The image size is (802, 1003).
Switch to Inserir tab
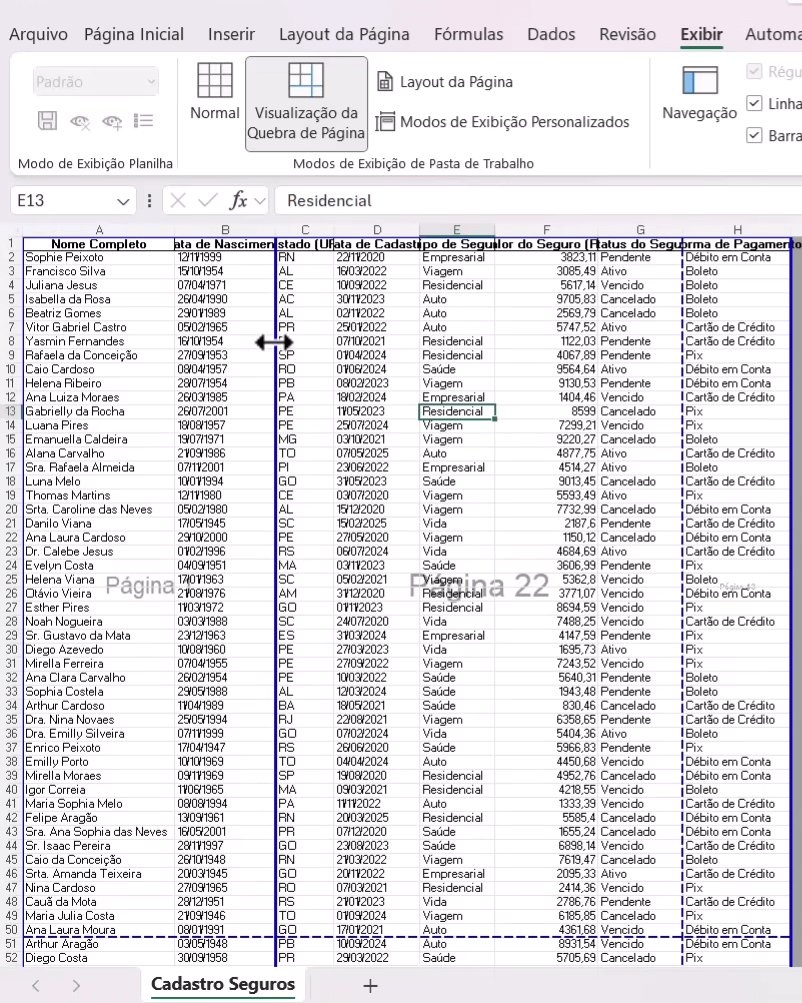pyautogui.click(x=231, y=34)
